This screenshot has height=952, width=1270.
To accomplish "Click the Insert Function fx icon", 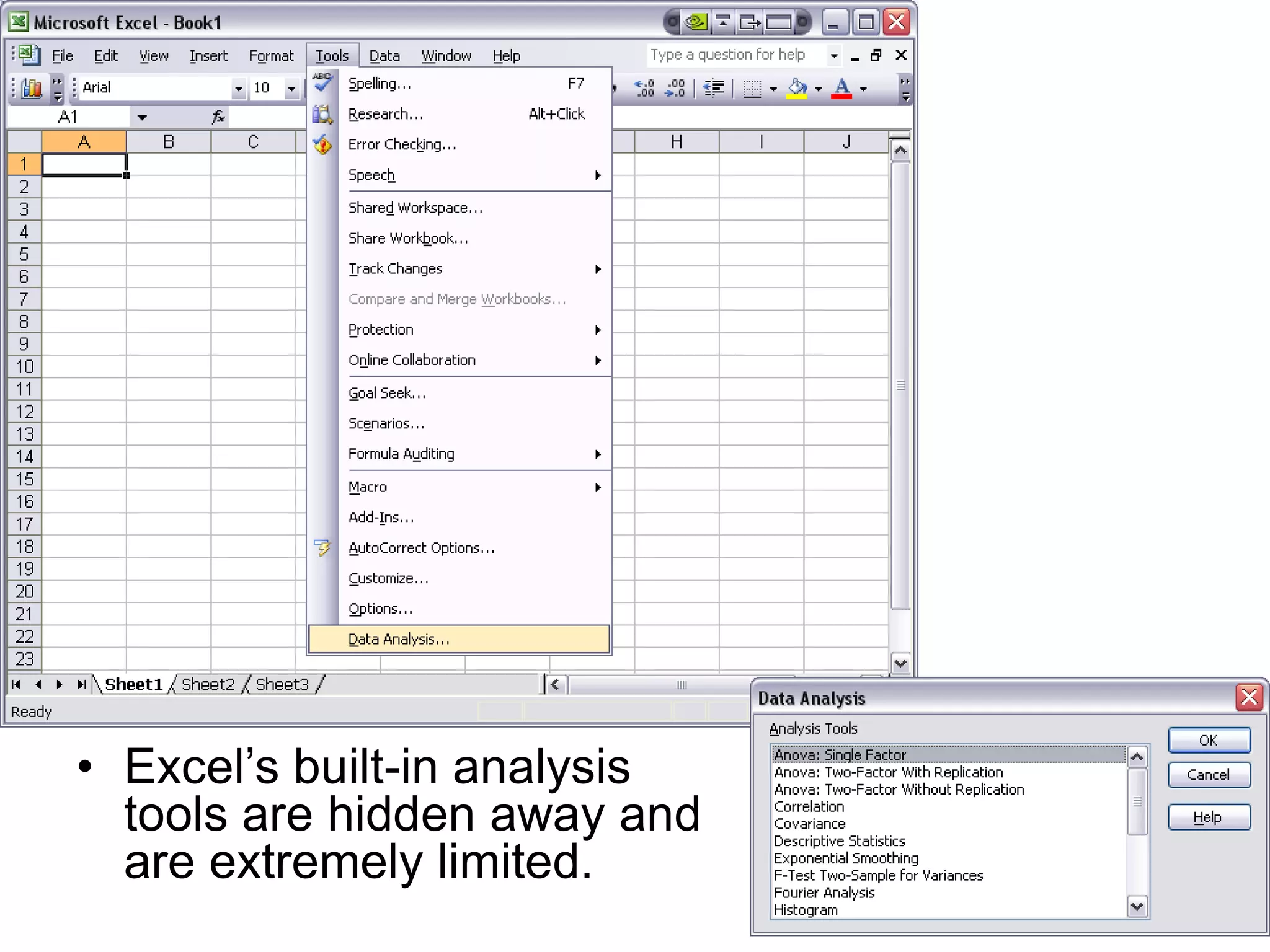I will [x=218, y=117].
